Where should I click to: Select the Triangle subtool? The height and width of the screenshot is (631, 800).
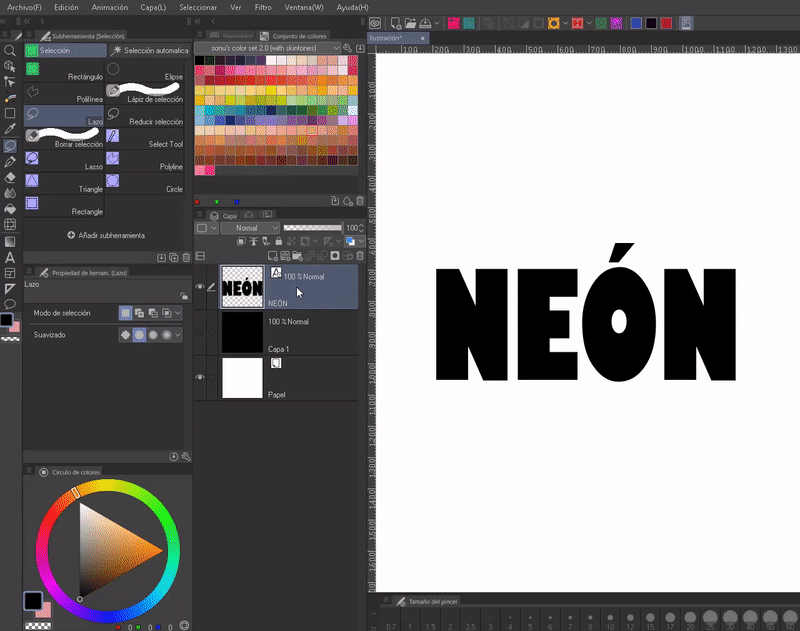tap(64, 183)
